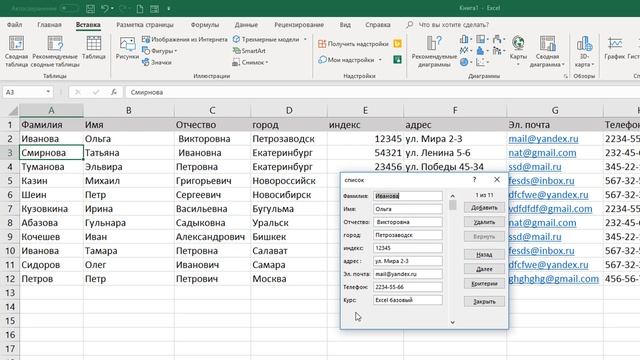This screenshot has width=640, height=360.
Task: Switch to the Разметка страницы tab
Action: click(x=144, y=24)
